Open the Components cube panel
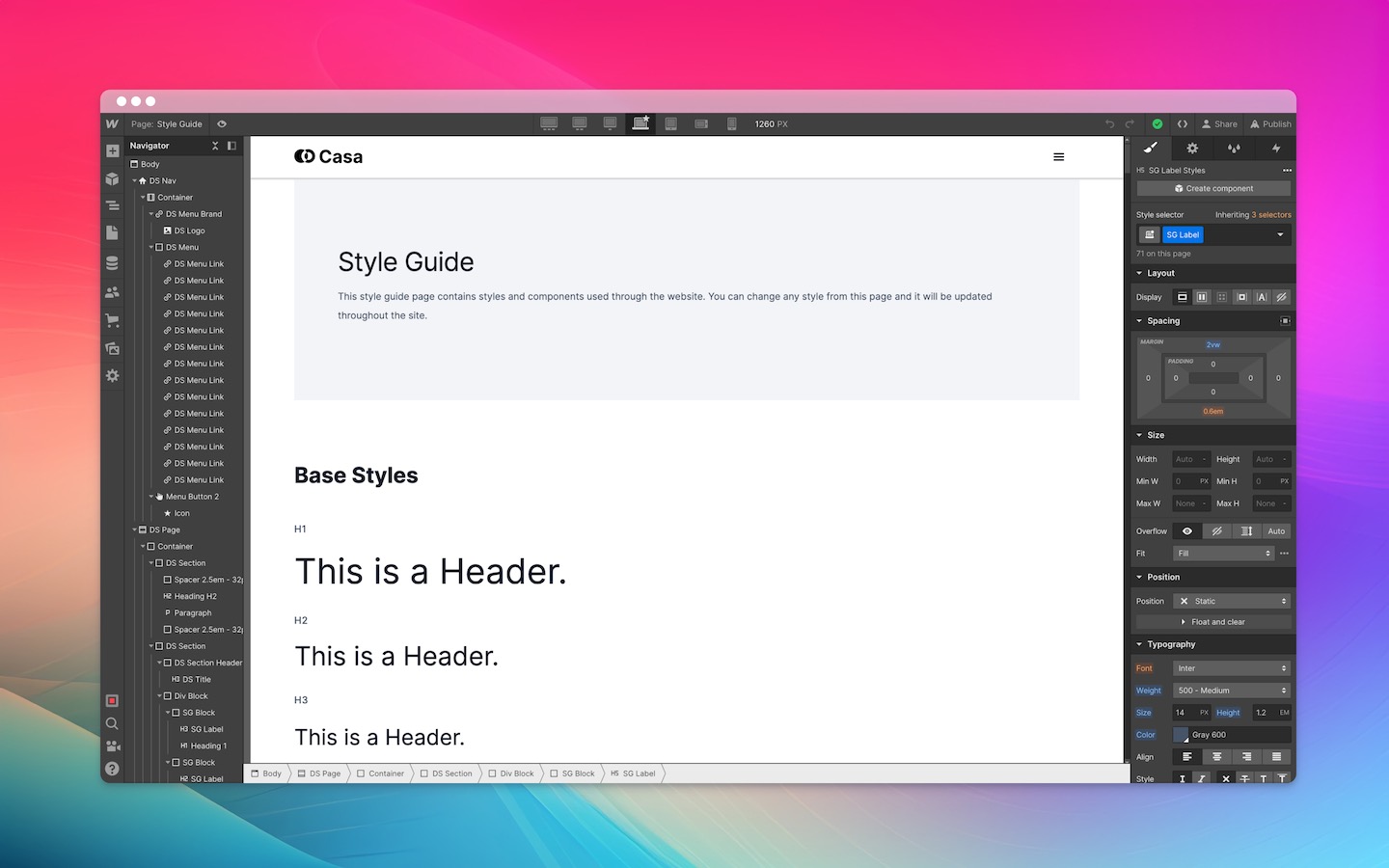The width and height of the screenshot is (1389, 868). [x=112, y=178]
